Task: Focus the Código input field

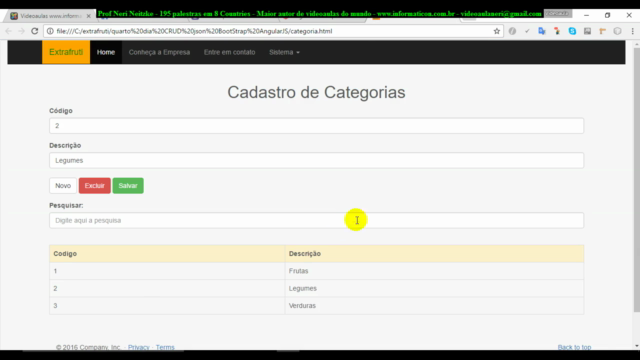Action: pos(316,126)
